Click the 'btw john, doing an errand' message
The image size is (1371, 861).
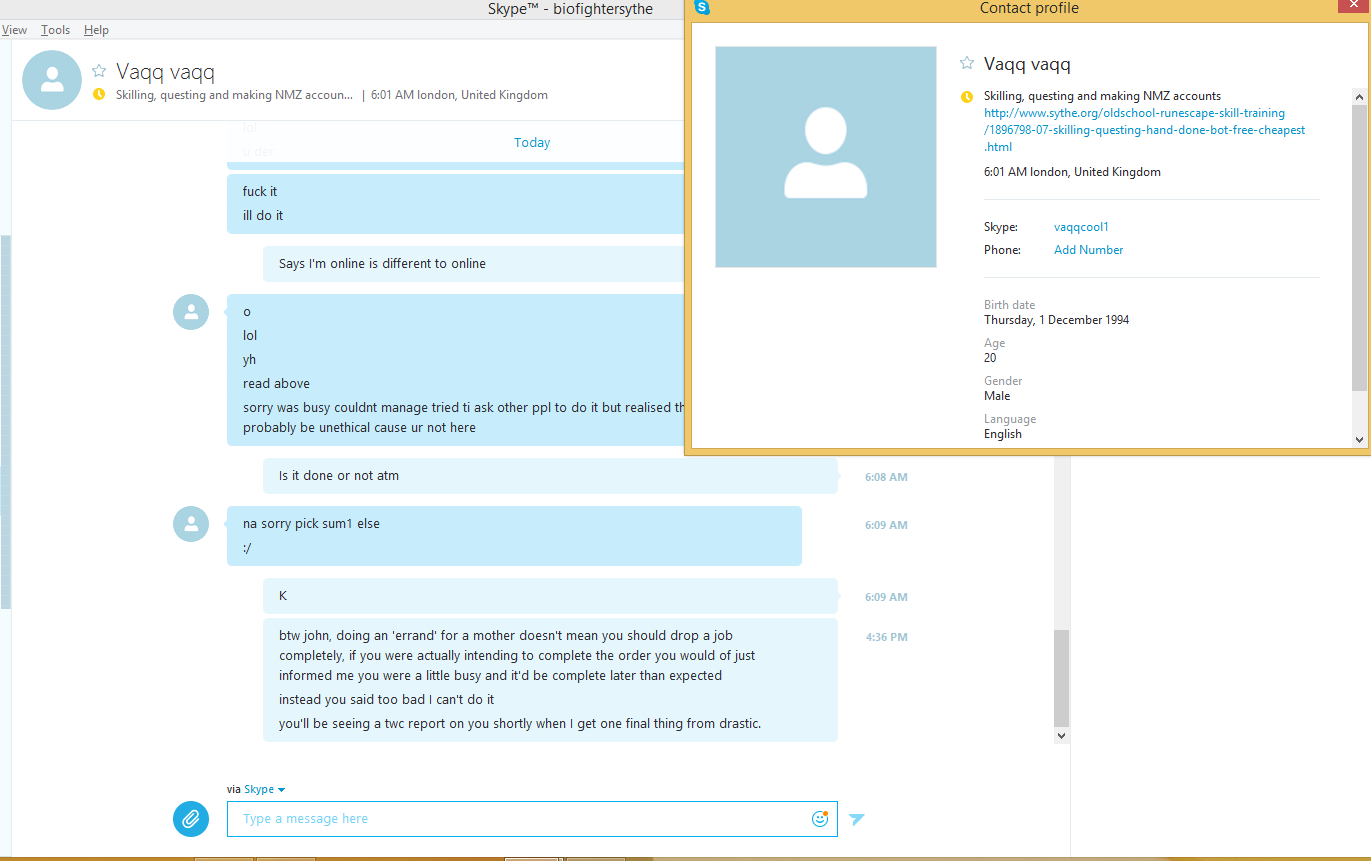[x=517, y=656]
